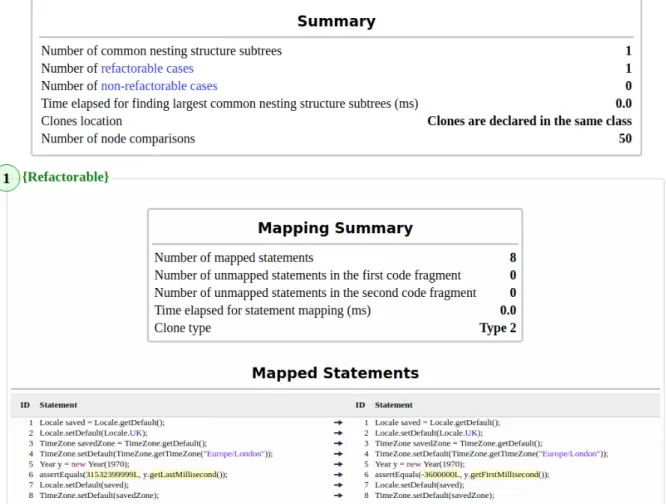
Task: Click left statement 'TimeZone.setDefault(savedZone);'
Action: pyautogui.click(x=99, y=496)
